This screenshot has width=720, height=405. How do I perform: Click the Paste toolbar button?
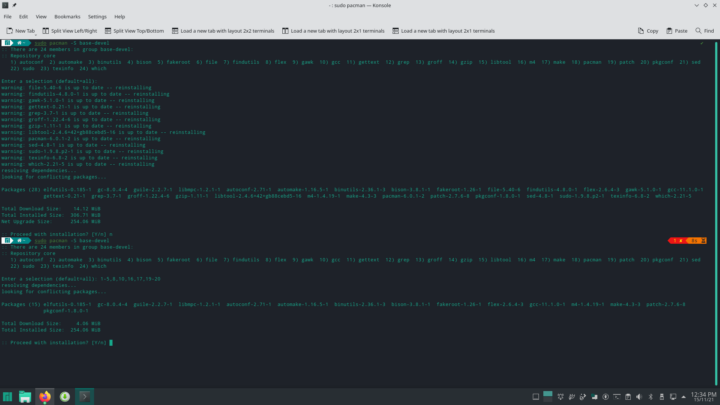[x=677, y=31]
